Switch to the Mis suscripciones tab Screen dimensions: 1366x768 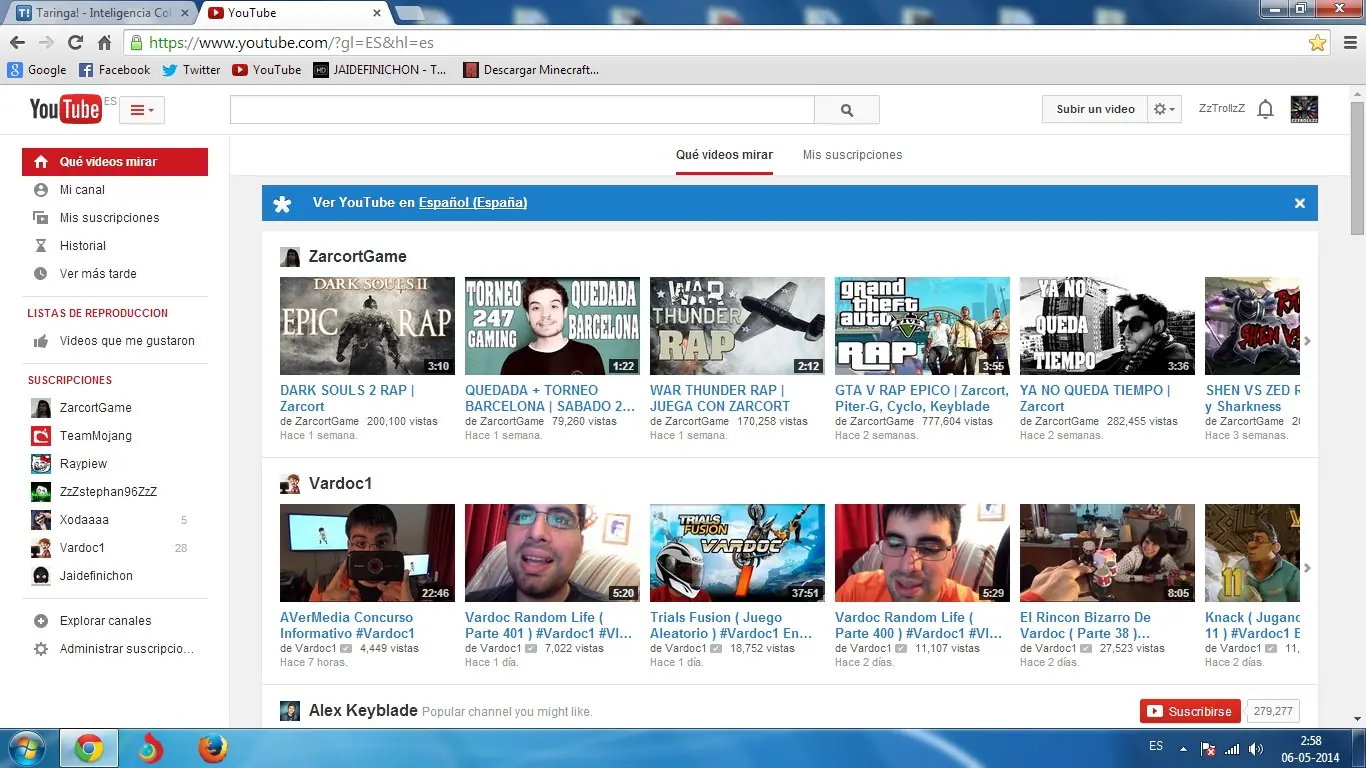[852, 155]
